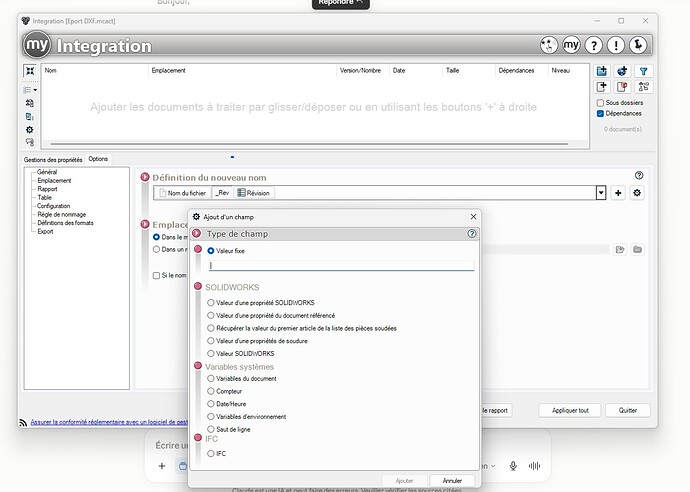Collapse the Définition du nouveau nom section
The image size is (690, 492).
(145, 177)
